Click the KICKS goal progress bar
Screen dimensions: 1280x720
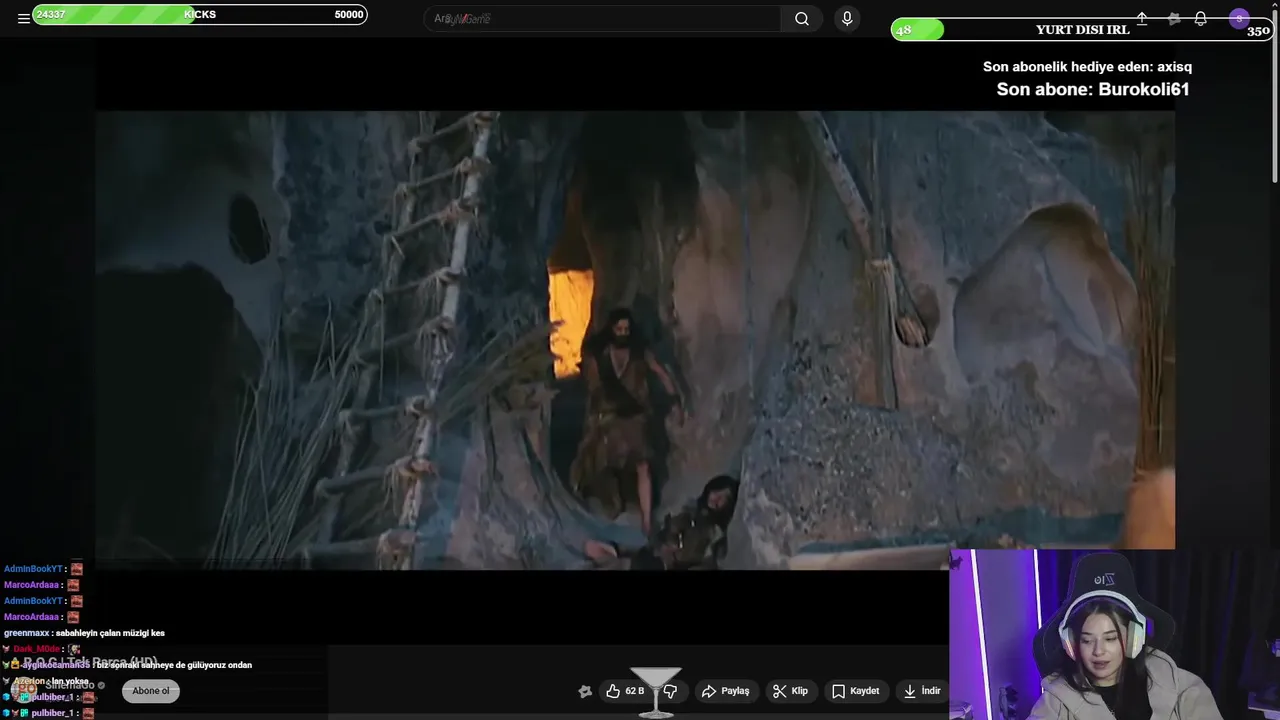tap(200, 14)
